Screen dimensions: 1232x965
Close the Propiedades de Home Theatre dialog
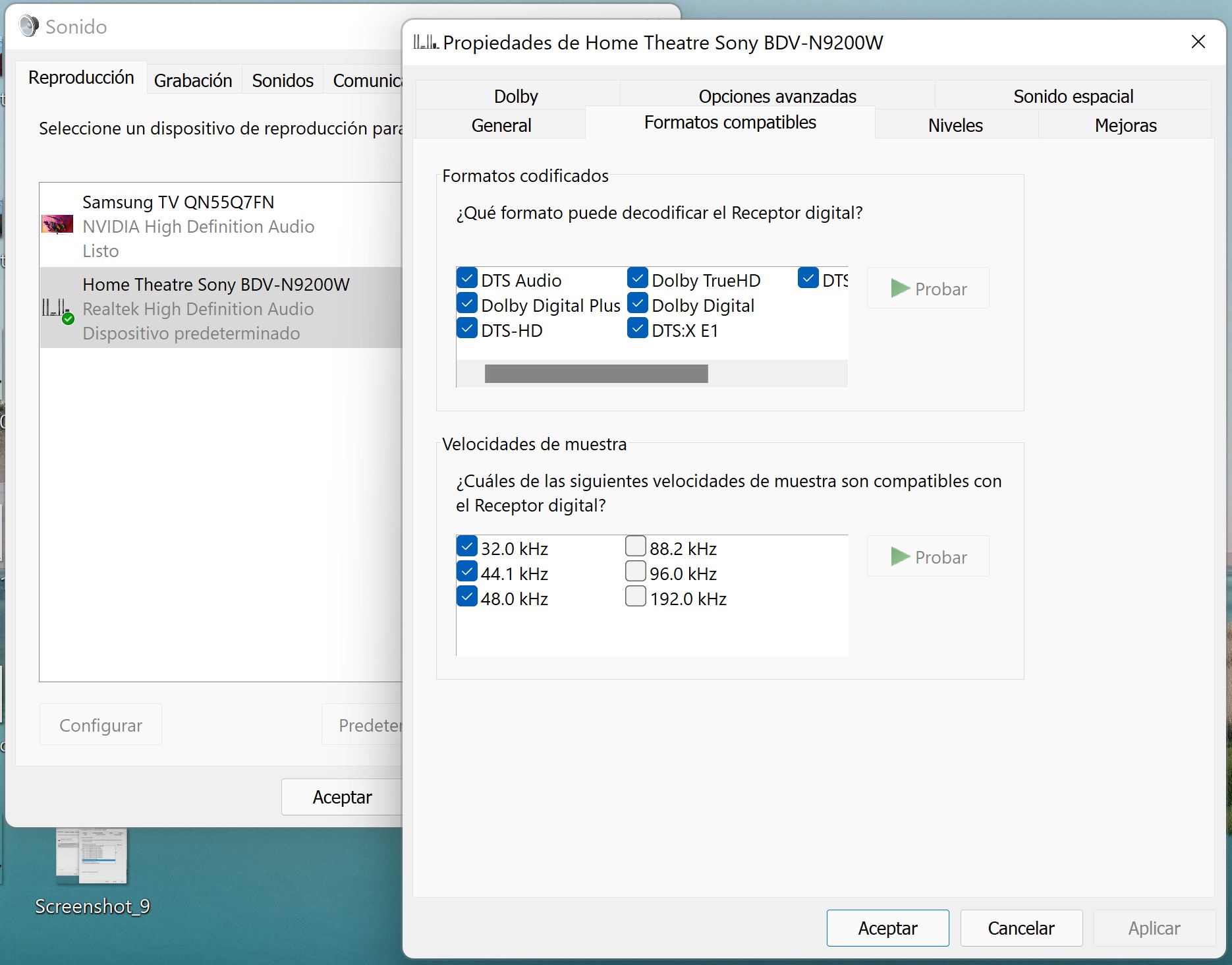click(x=1198, y=42)
